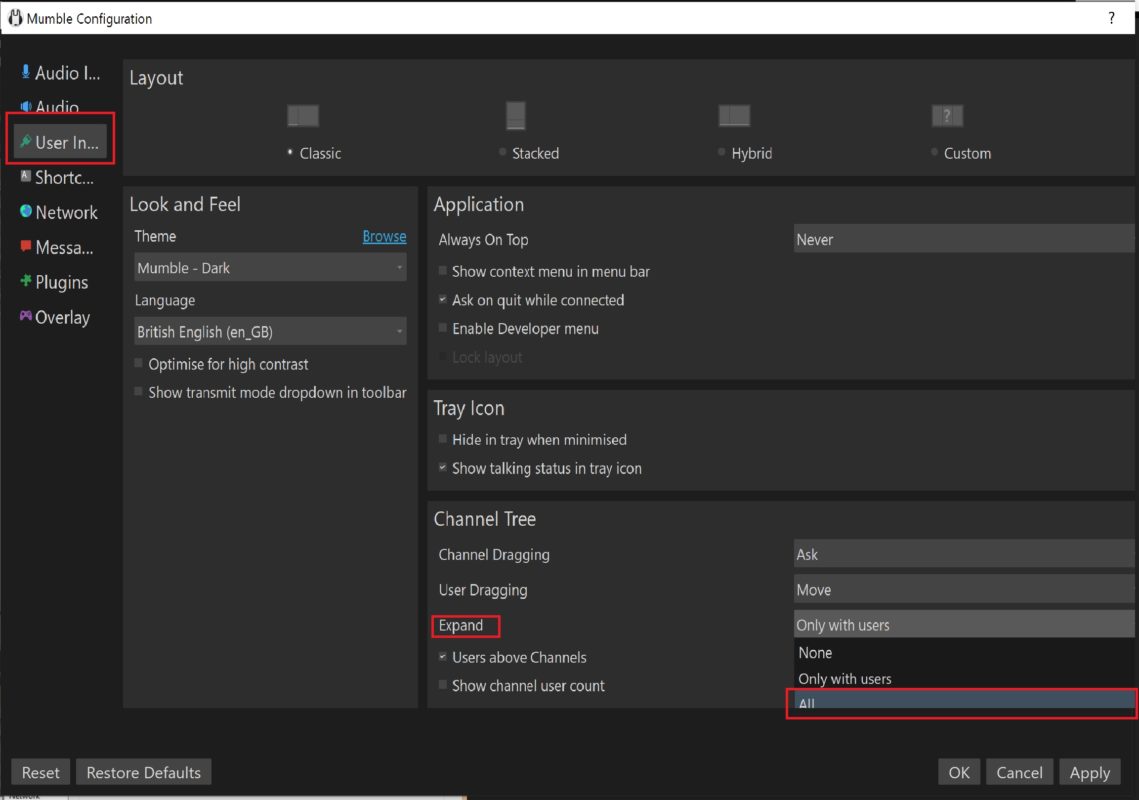Image resolution: width=1139 pixels, height=800 pixels.
Task: Enable Developer menu checkbox
Action: tap(442, 328)
